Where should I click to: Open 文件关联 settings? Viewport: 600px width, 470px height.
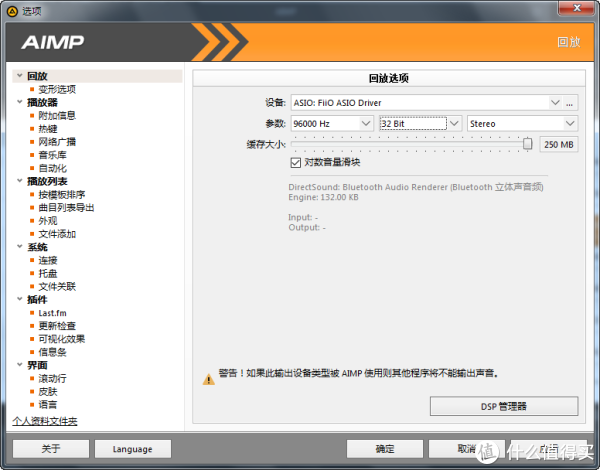(x=57, y=286)
